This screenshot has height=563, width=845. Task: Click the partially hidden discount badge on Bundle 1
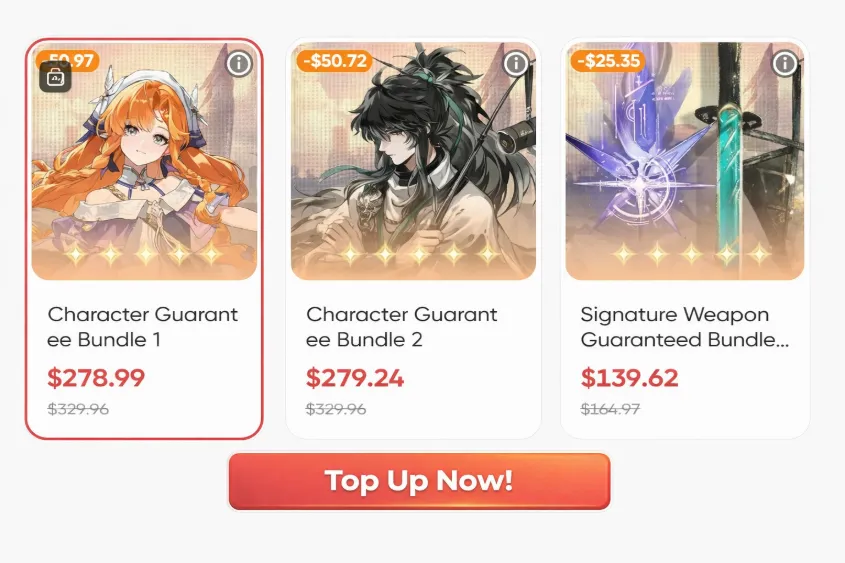pyautogui.click(x=68, y=60)
